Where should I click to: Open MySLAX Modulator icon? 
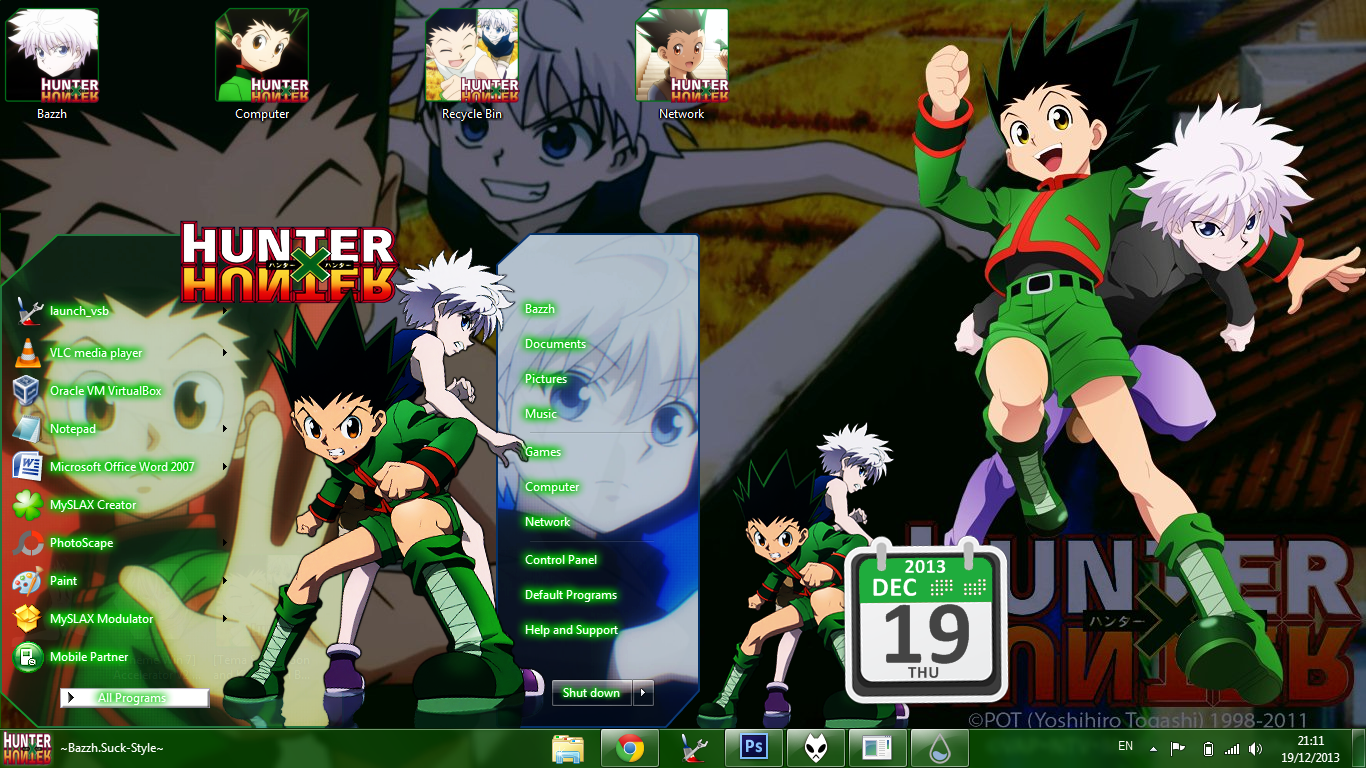(x=27, y=619)
